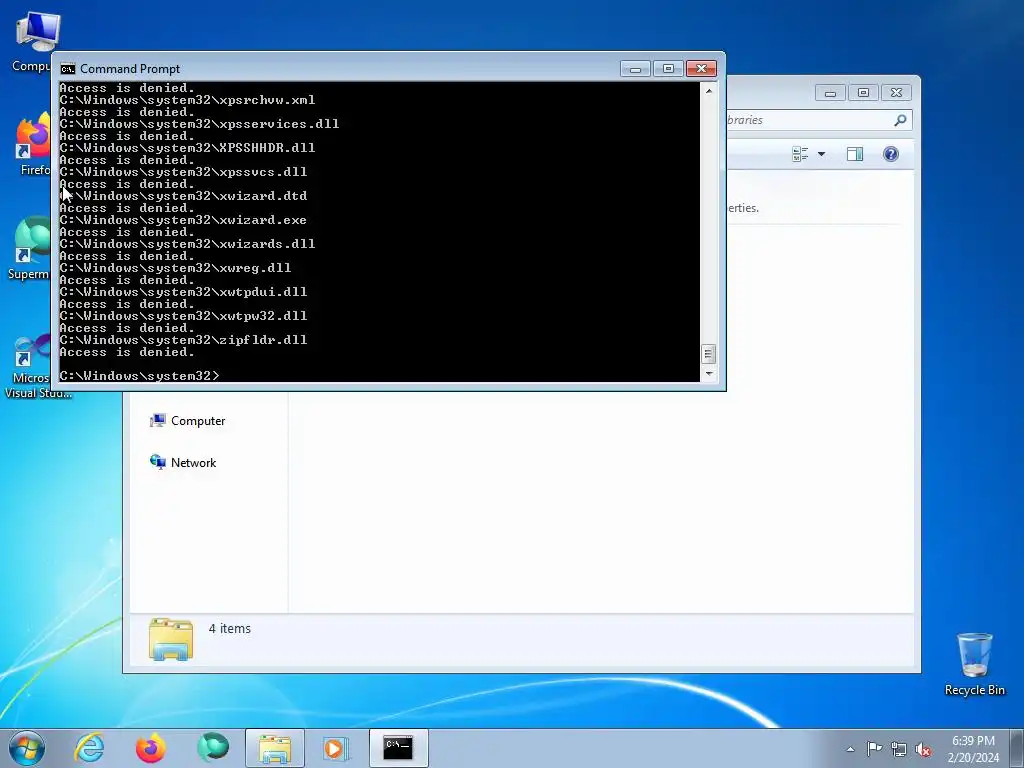Click the muted volume tray icon
Screen dimensions: 1024x768
pyautogui.click(x=923, y=749)
